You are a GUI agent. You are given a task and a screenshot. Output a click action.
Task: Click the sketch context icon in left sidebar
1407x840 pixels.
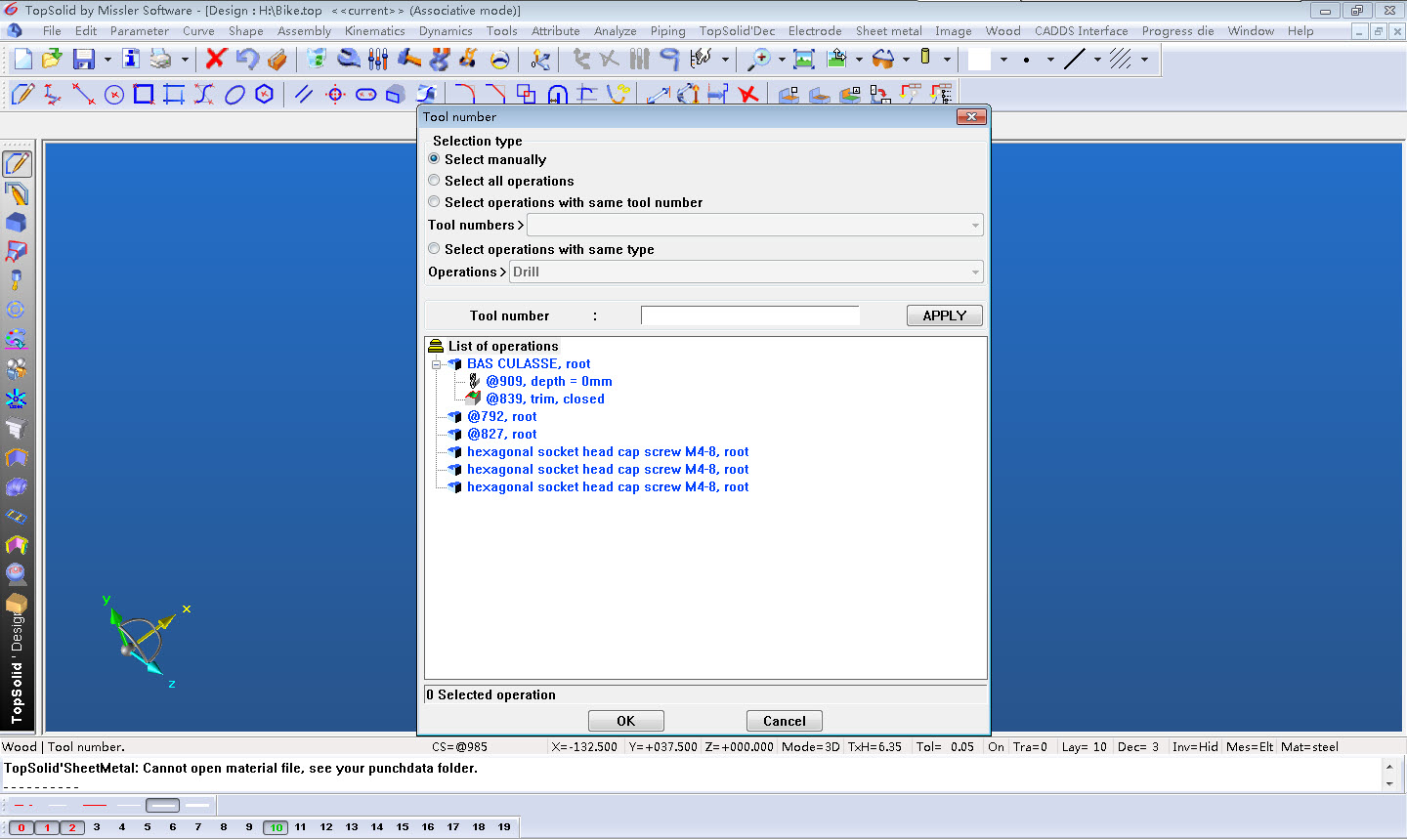[x=17, y=164]
